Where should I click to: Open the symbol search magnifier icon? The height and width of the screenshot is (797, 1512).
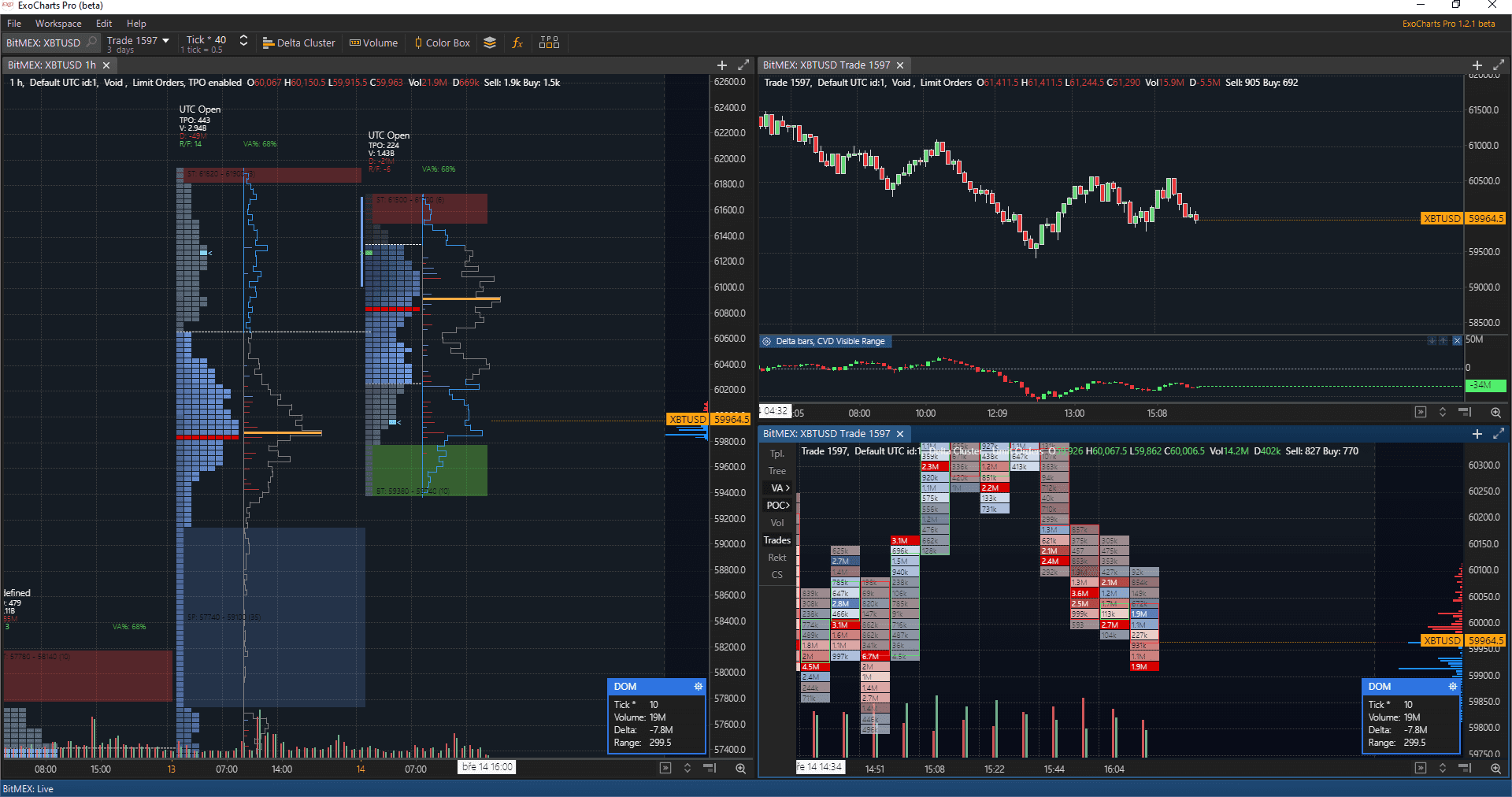point(91,43)
